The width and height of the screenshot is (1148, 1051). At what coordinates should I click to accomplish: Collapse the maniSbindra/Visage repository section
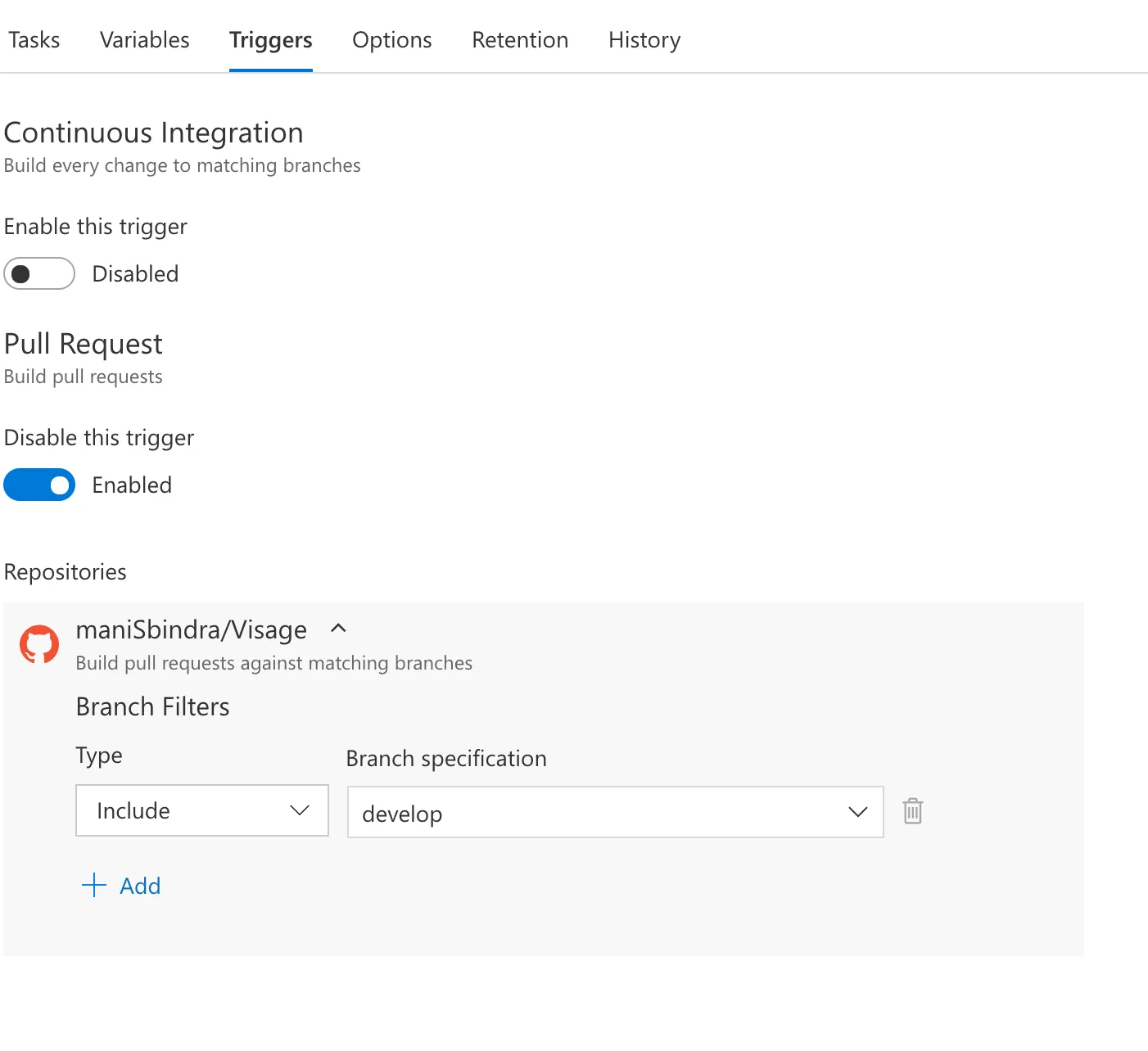click(x=338, y=629)
